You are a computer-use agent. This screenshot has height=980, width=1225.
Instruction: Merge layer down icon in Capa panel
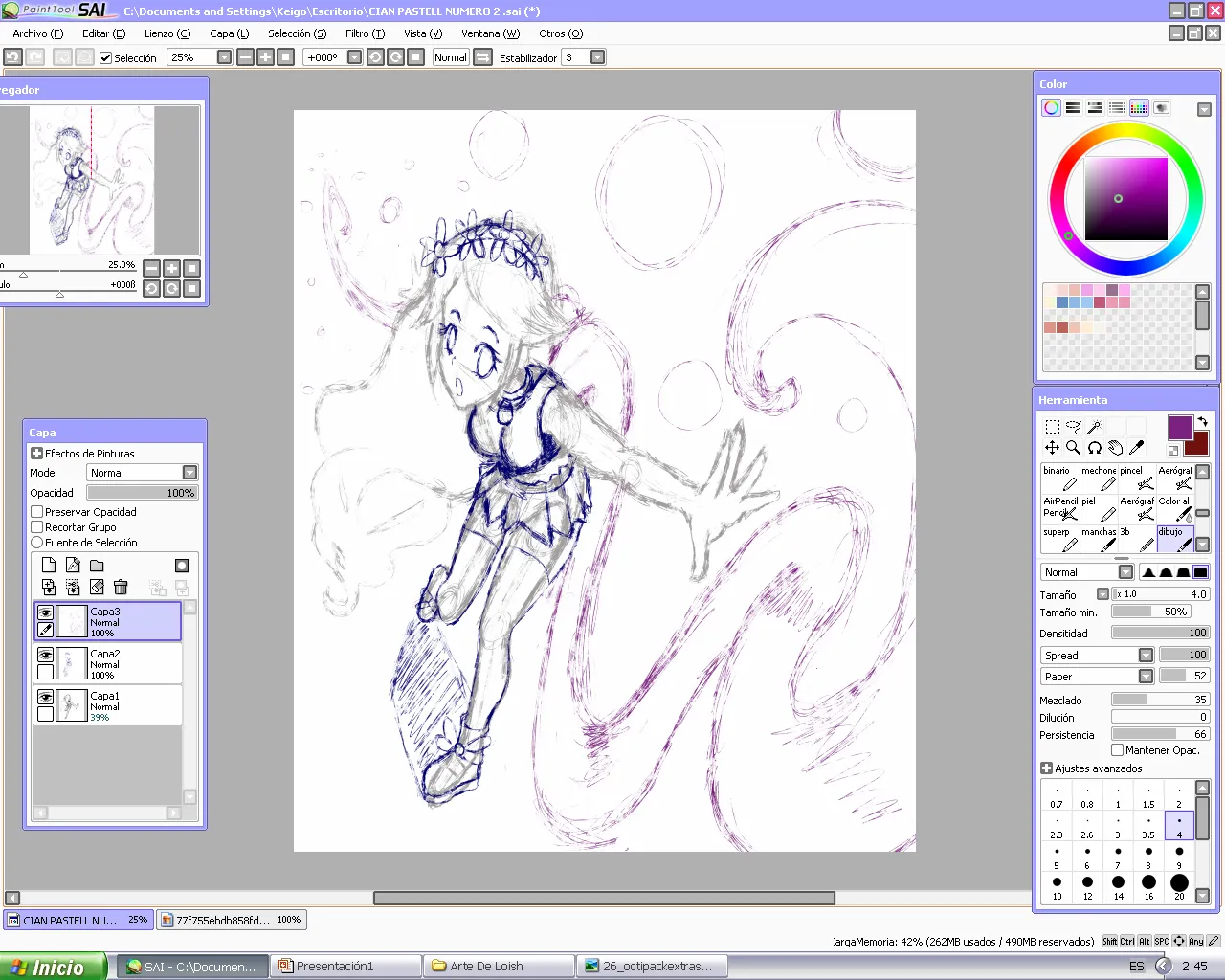pos(49,587)
